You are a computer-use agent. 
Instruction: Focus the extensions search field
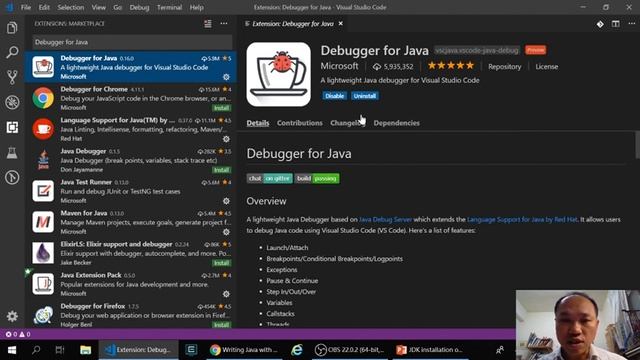[x=132, y=42]
